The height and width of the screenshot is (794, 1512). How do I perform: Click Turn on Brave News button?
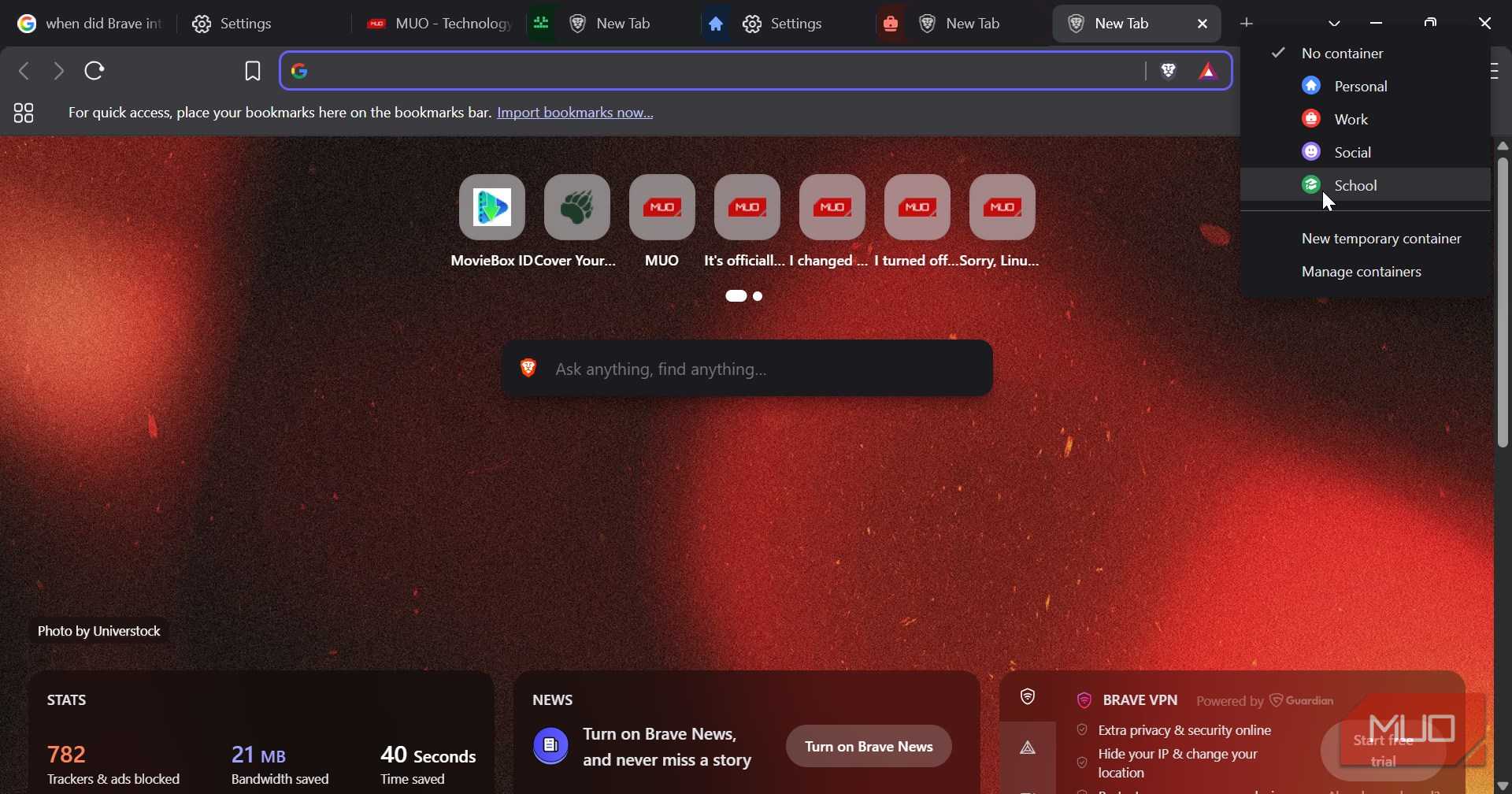869,746
